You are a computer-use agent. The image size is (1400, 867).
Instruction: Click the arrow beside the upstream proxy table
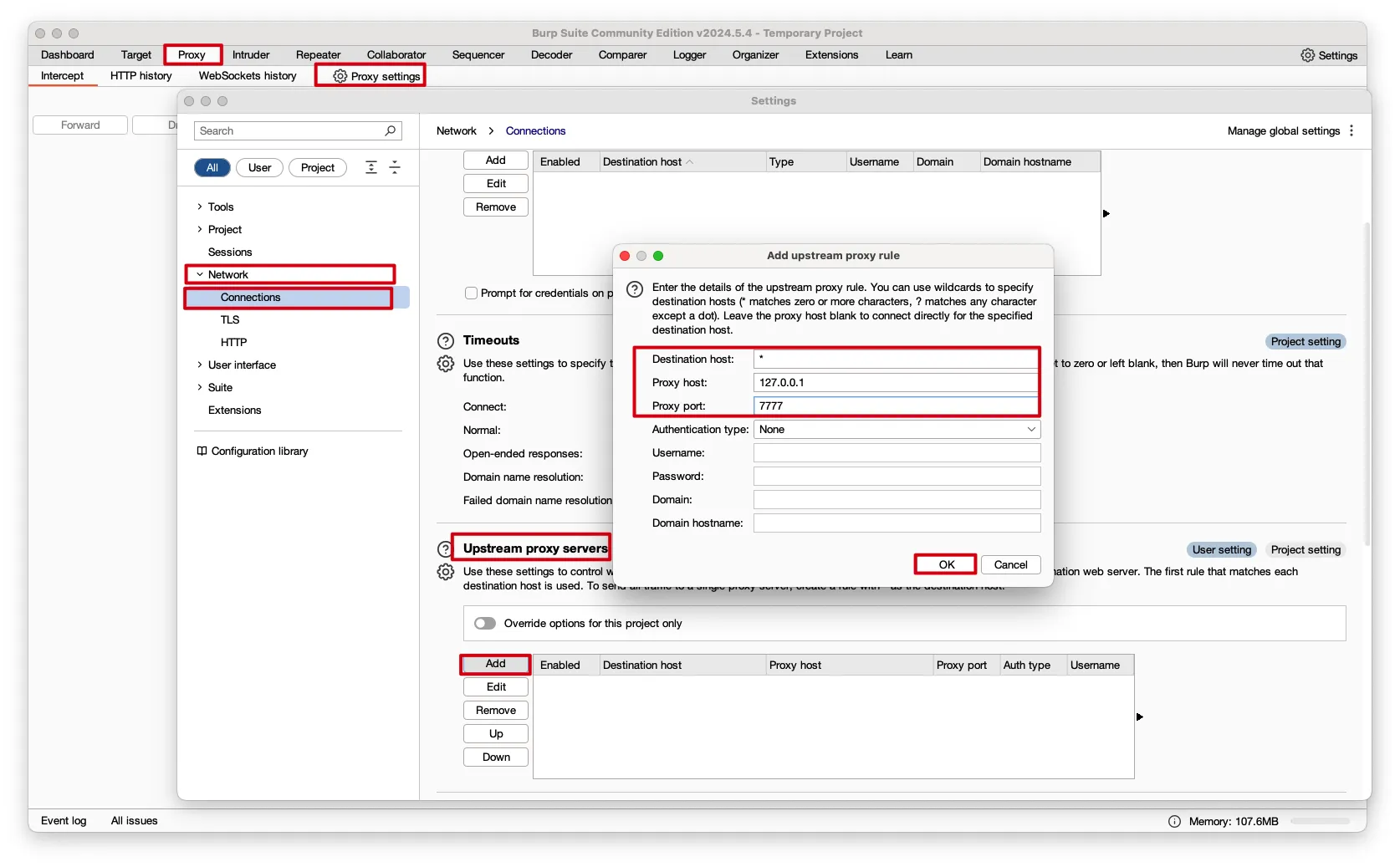(1140, 717)
